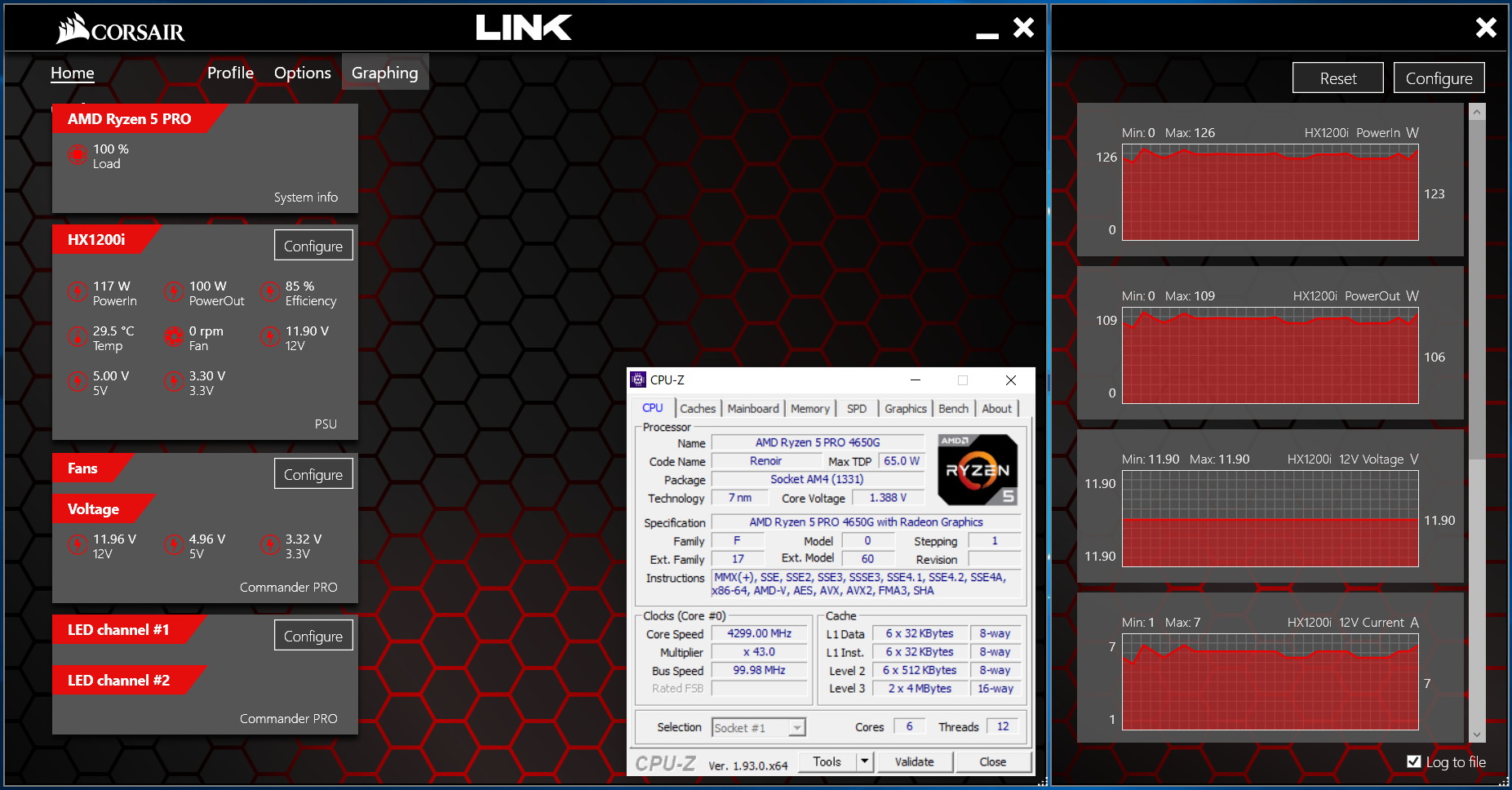Click the HX1200i 12V icon beside 11.90 V
Viewport: 1512px width, 790px height.
click(x=270, y=336)
